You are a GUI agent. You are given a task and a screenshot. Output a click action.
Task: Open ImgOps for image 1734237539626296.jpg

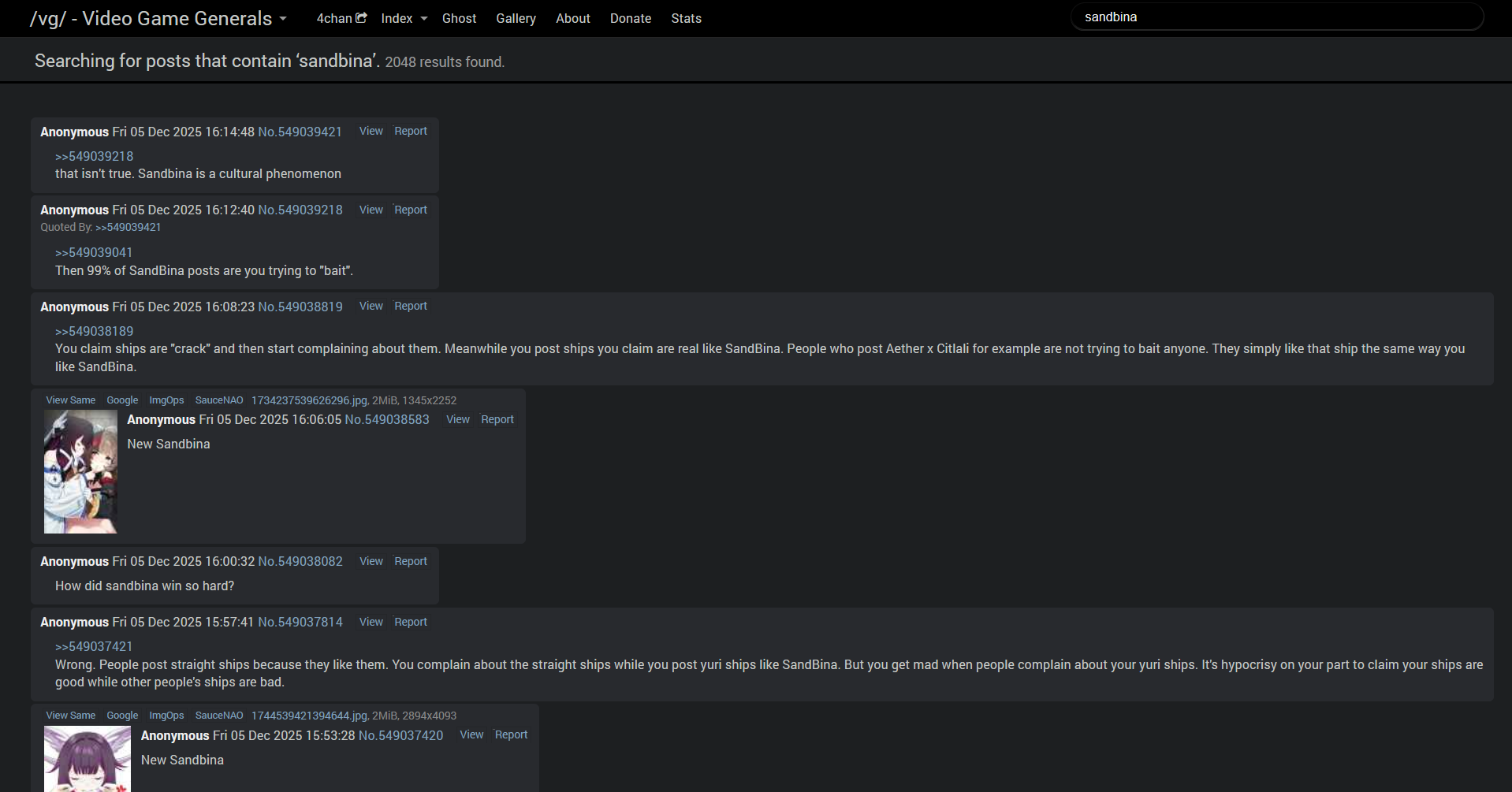pyautogui.click(x=166, y=400)
